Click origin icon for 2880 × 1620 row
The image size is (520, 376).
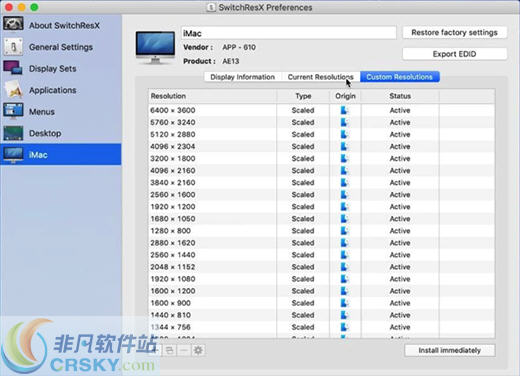(344, 243)
